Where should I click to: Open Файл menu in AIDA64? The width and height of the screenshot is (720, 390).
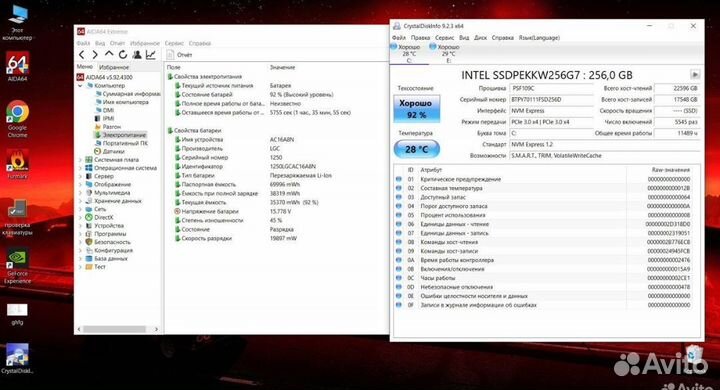click(x=83, y=43)
